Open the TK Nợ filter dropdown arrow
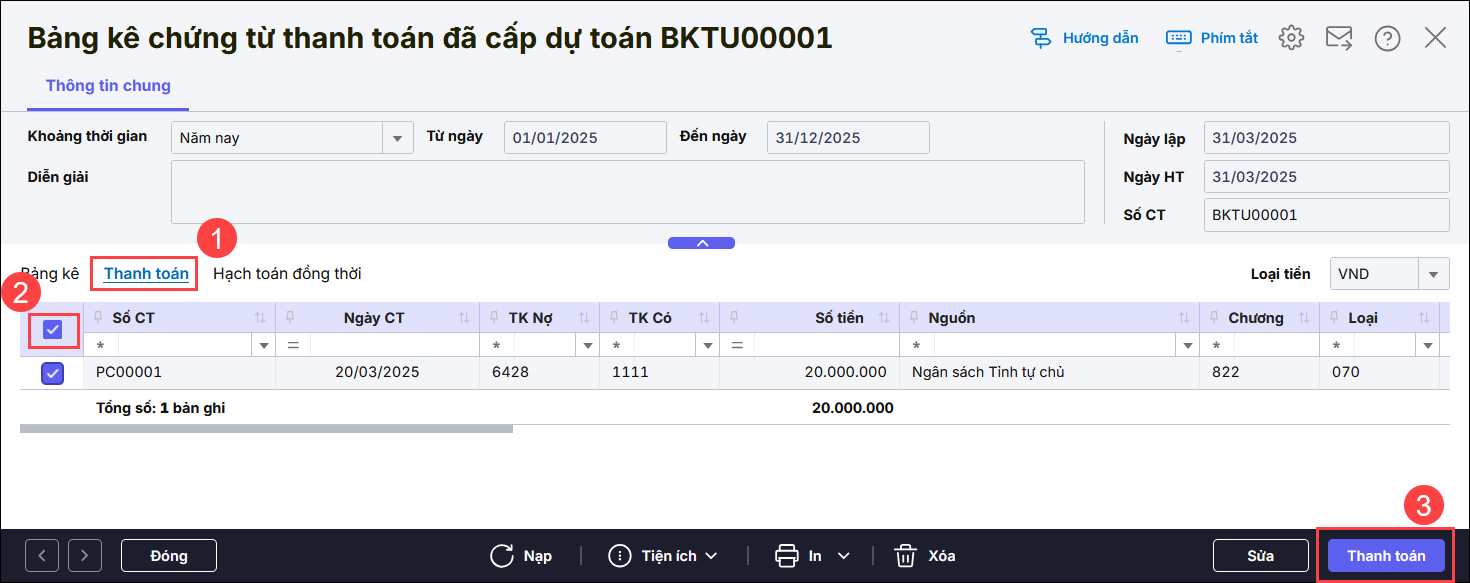 click(x=587, y=346)
